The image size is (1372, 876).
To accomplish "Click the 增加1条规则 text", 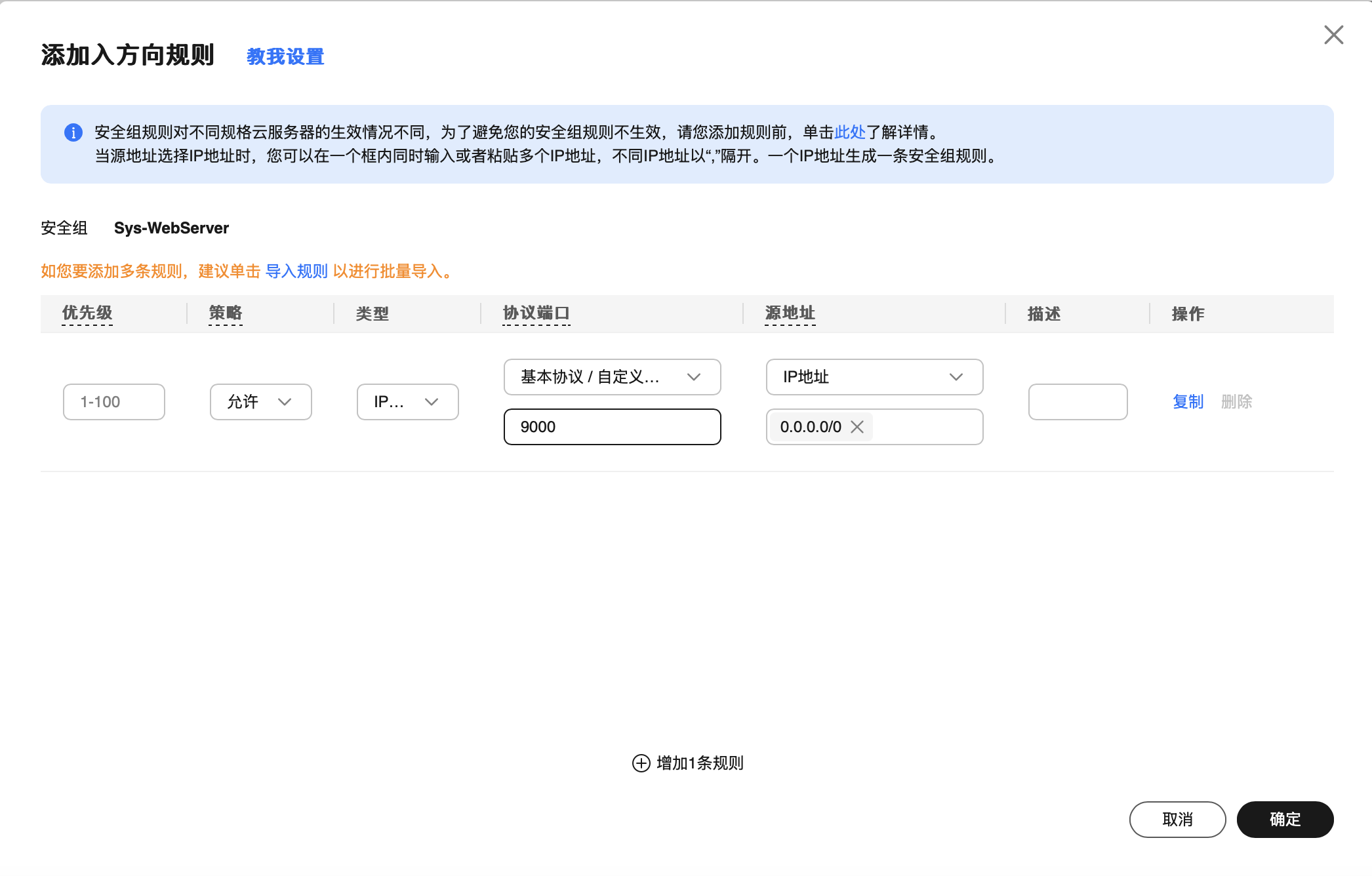I will 700,763.
